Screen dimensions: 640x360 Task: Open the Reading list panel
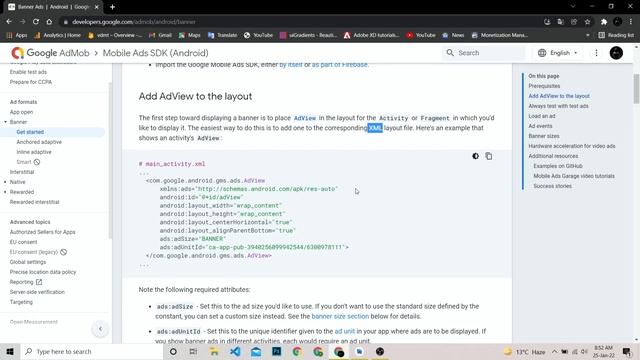[x=616, y=35]
